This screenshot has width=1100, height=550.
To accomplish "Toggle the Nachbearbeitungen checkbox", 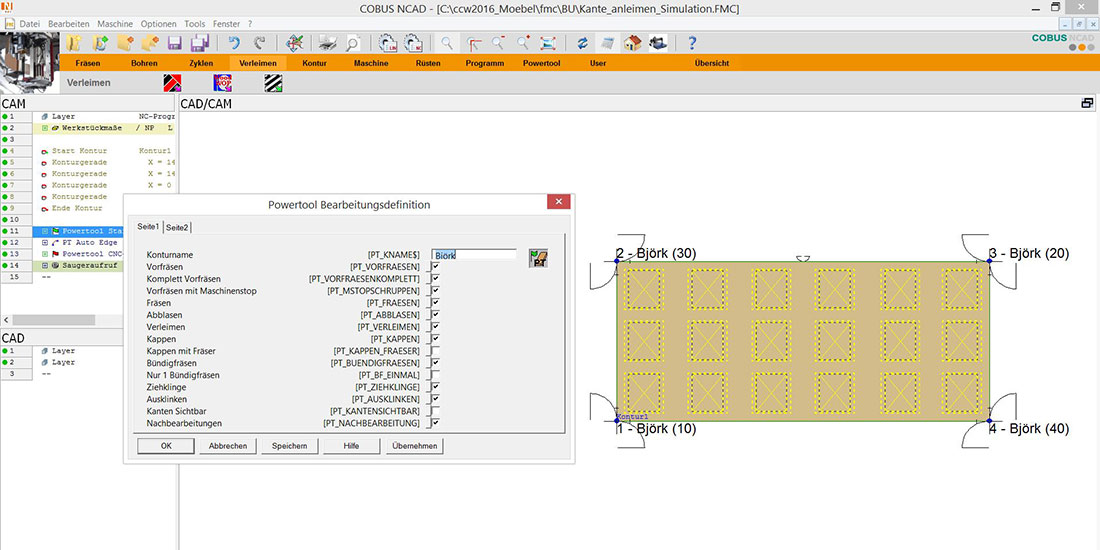I will point(435,423).
